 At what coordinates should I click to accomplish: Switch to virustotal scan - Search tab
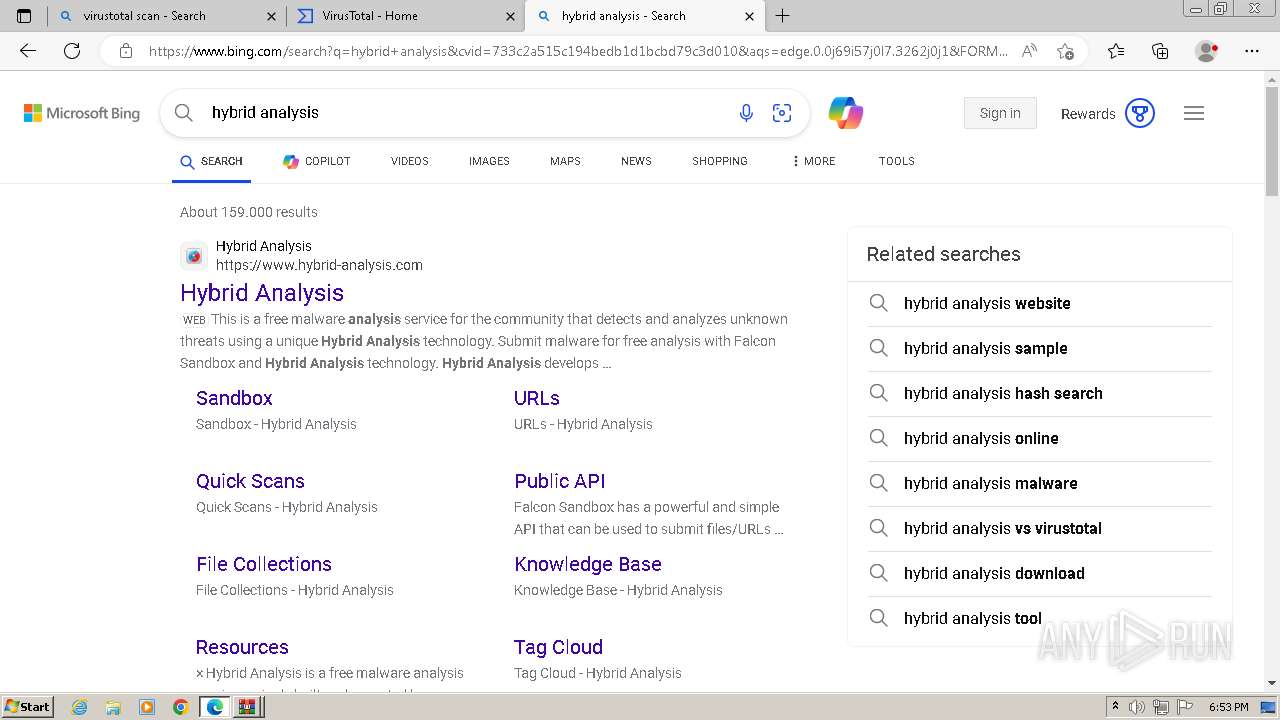click(167, 16)
